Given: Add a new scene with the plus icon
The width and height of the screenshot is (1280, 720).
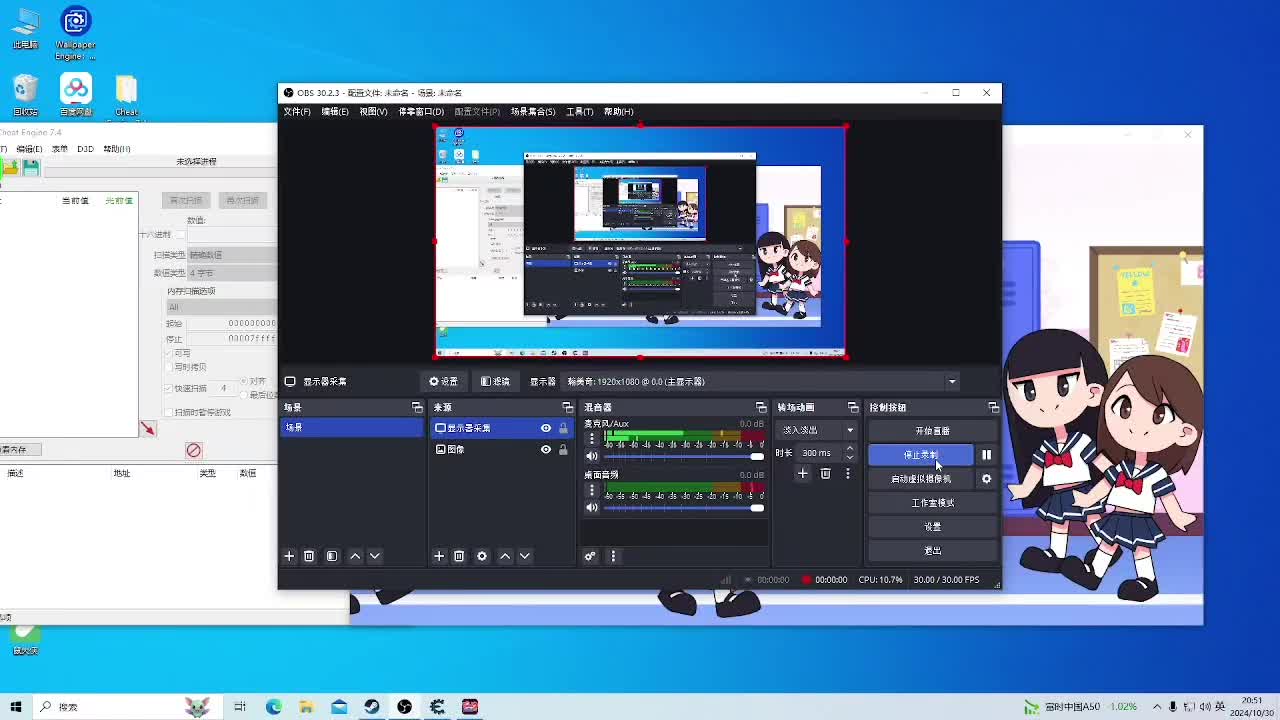Looking at the screenshot, I should point(289,556).
